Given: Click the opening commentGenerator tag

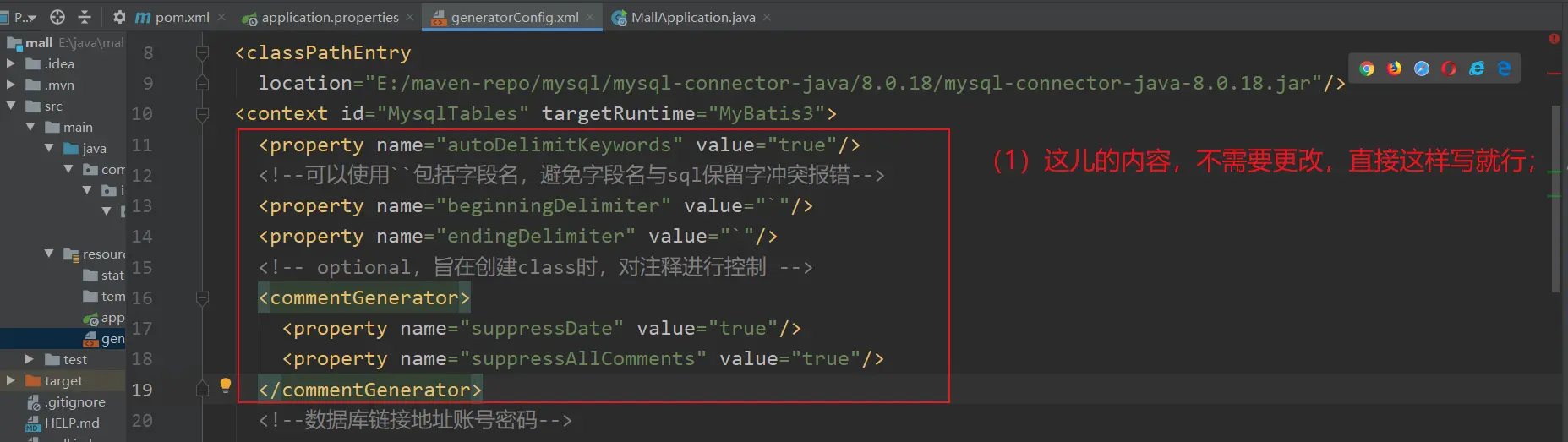Looking at the screenshot, I should [x=364, y=297].
